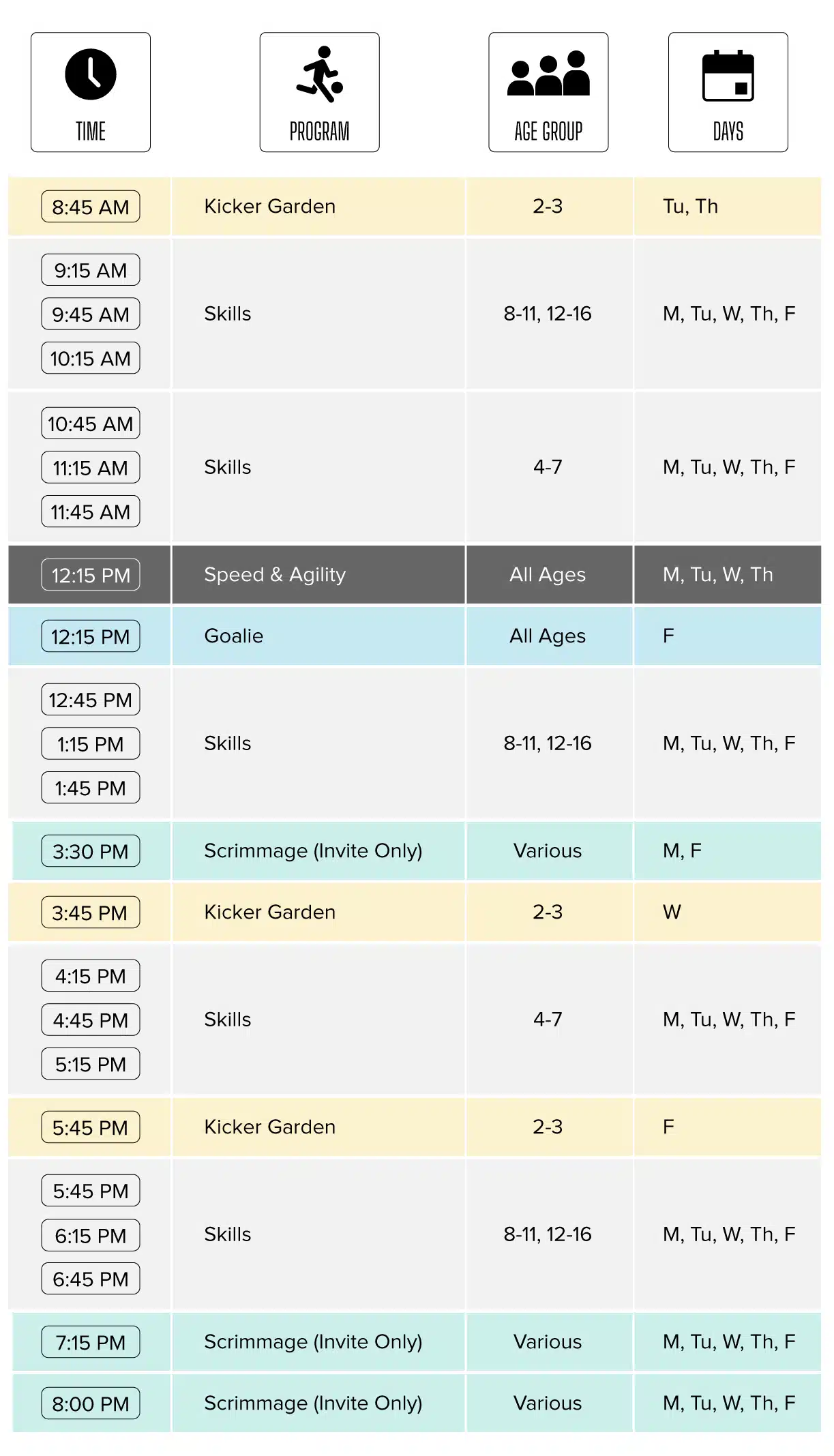Select the 8:45 AM time slot

[x=91, y=207]
